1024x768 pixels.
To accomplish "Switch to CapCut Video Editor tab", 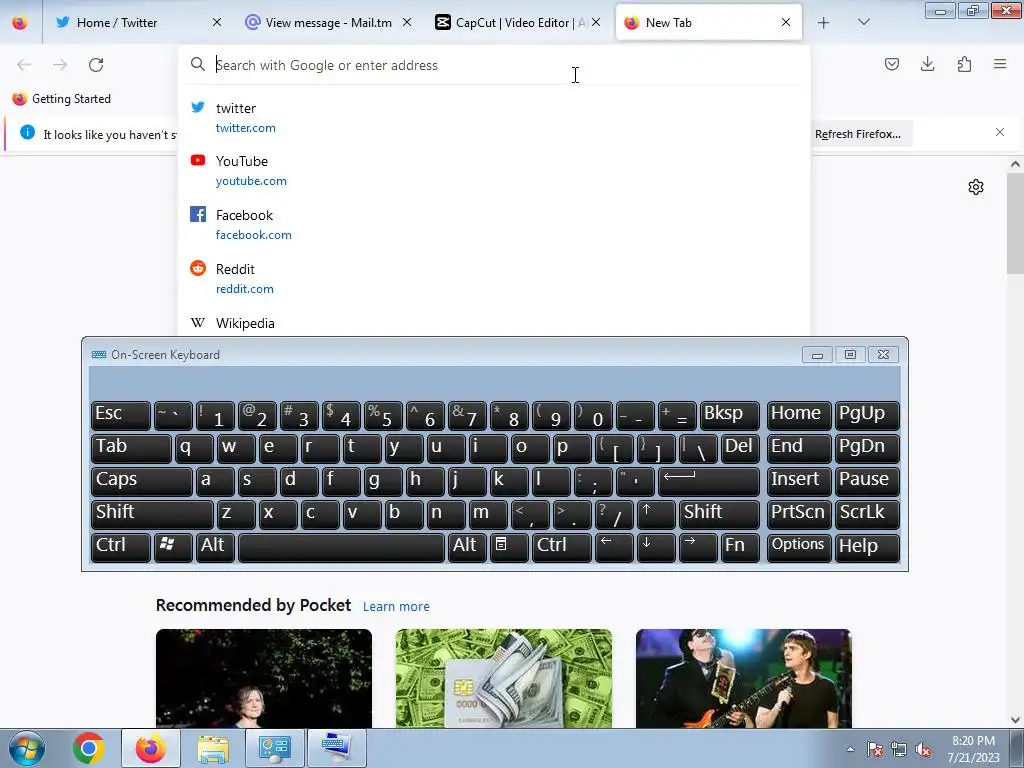I will point(516,22).
